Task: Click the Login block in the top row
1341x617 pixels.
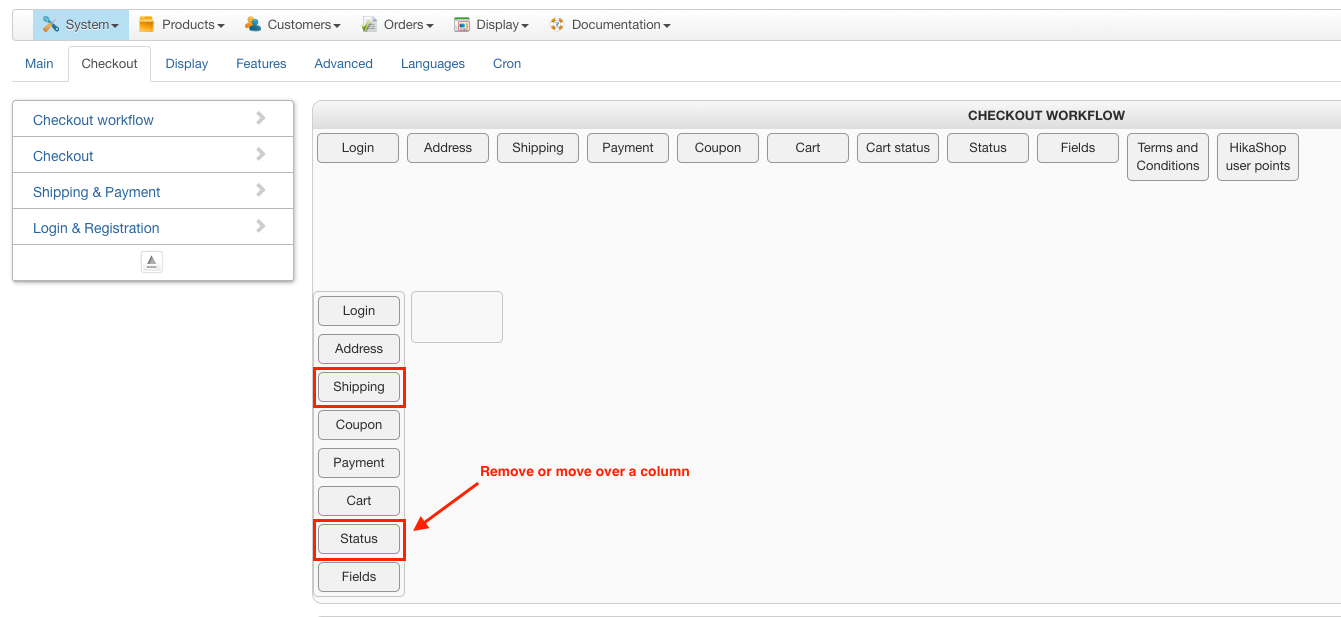Action: [358, 147]
